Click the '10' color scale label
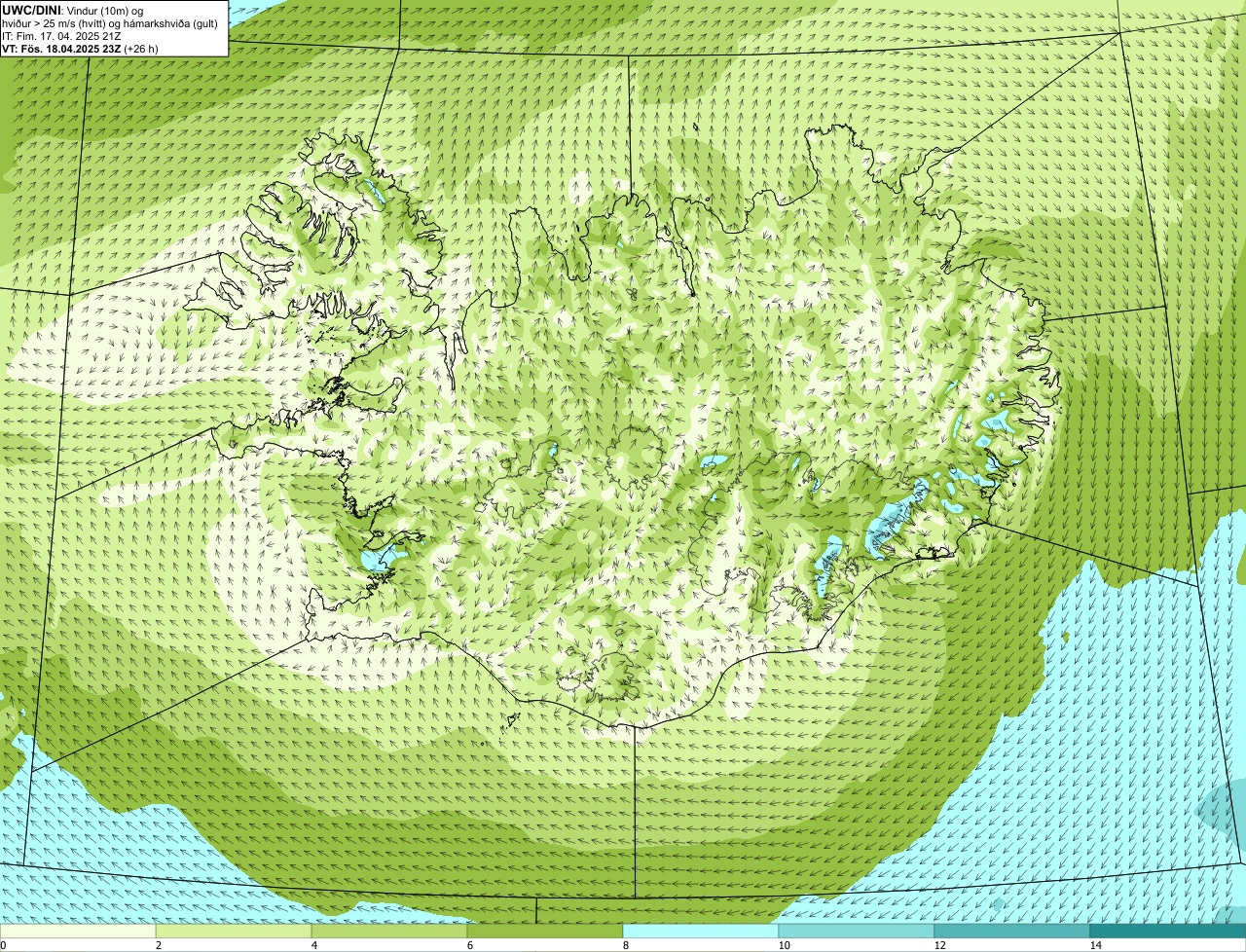Image resolution: width=1246 pixels, height=952 pixels. click(x=784, y=945)
